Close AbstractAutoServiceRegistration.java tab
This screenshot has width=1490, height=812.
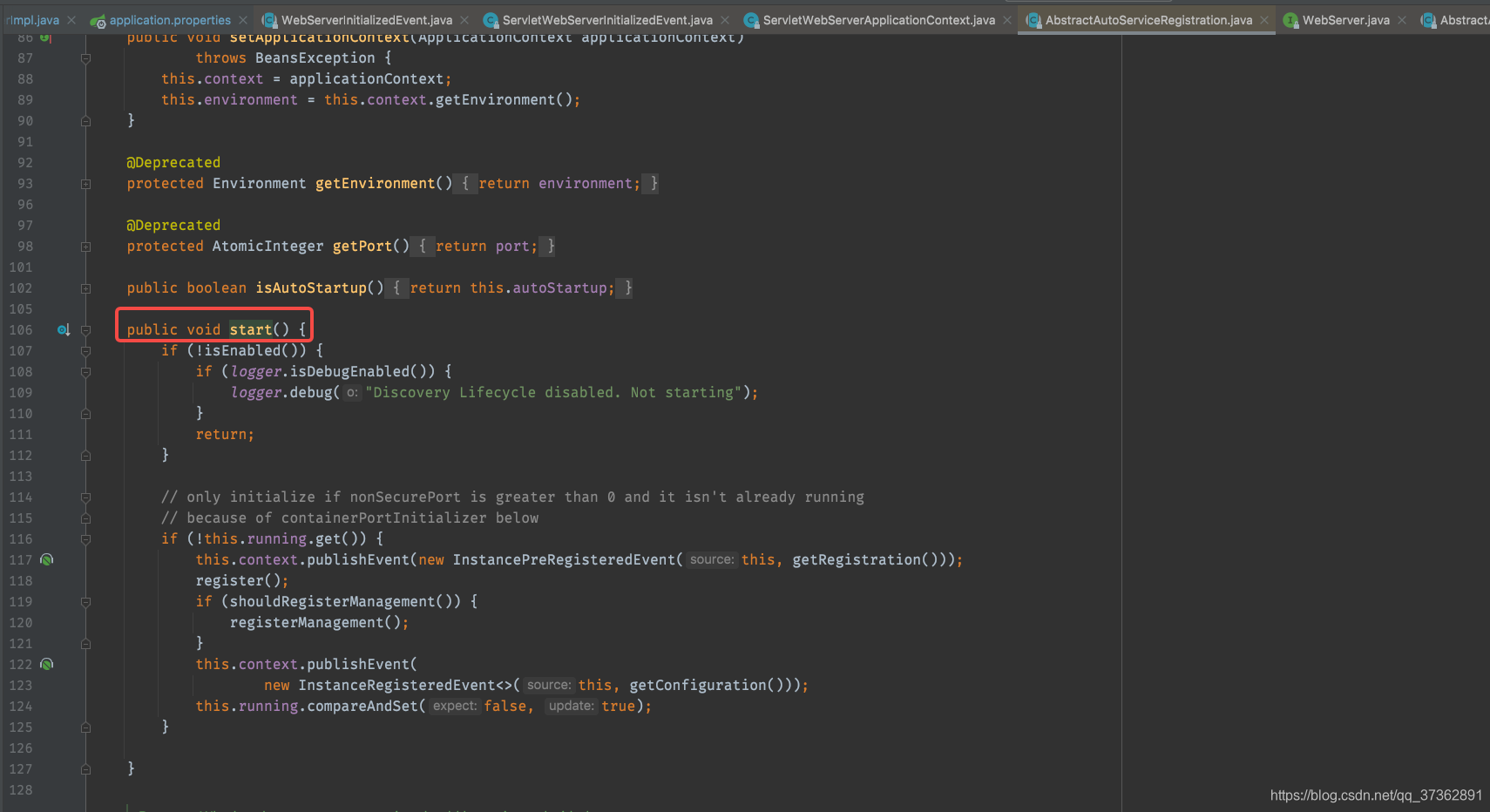coord(1264,20)
